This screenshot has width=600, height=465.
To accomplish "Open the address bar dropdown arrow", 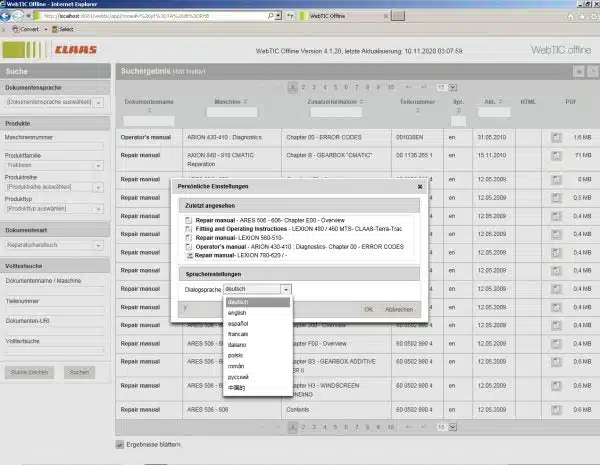I will coord(279,16).
